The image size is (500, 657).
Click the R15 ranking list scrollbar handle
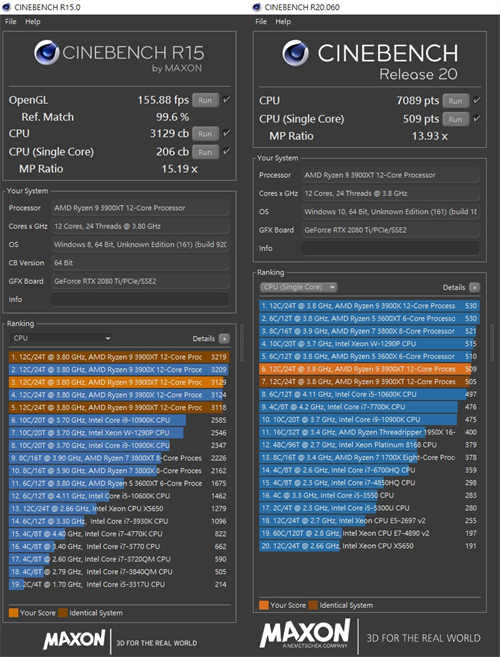[x=242, y=343]
